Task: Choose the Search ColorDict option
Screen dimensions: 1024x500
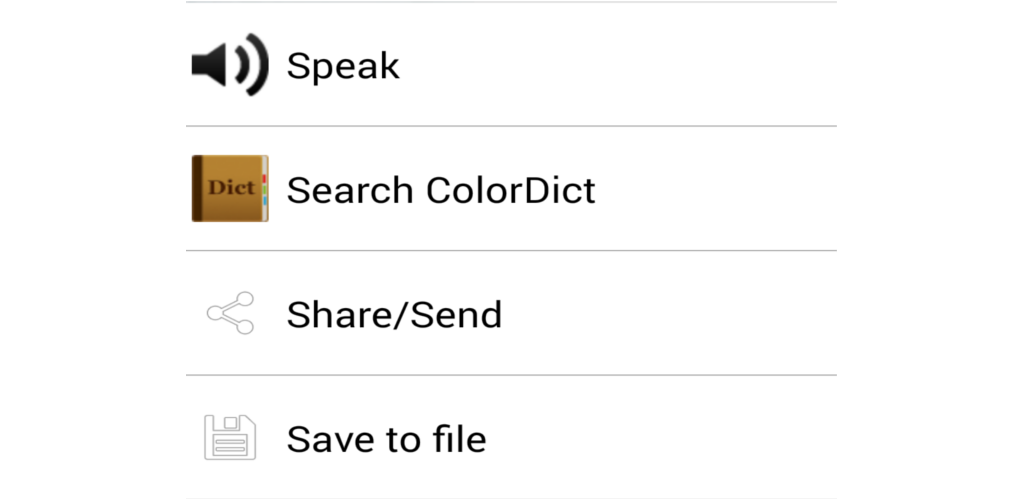Action: [x=441, y=190]
